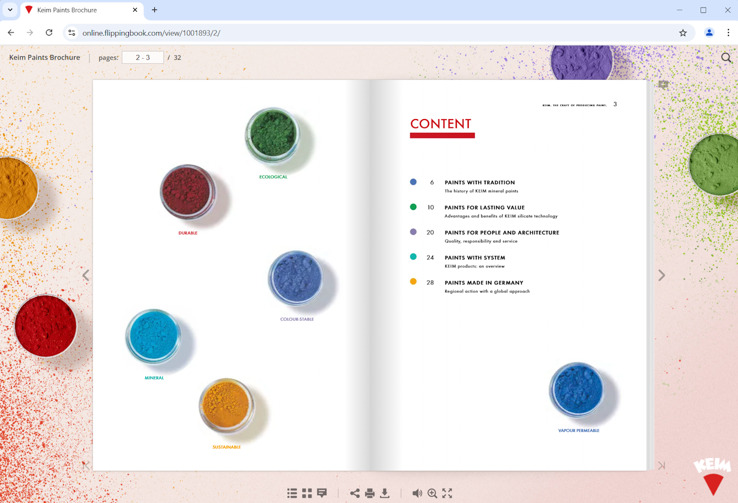Click page number 28 in contents
This screenshot has height=503, width=738.
click(x=430, y=283)
